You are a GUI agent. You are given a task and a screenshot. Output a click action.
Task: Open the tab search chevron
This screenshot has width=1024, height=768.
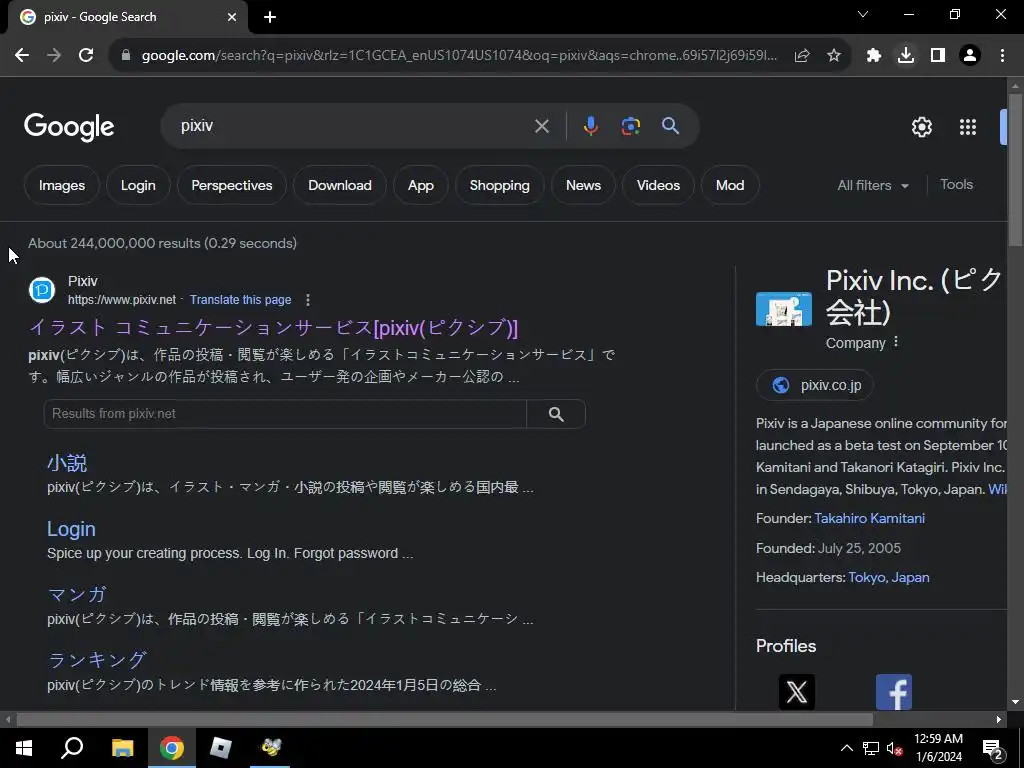(863, 14)
